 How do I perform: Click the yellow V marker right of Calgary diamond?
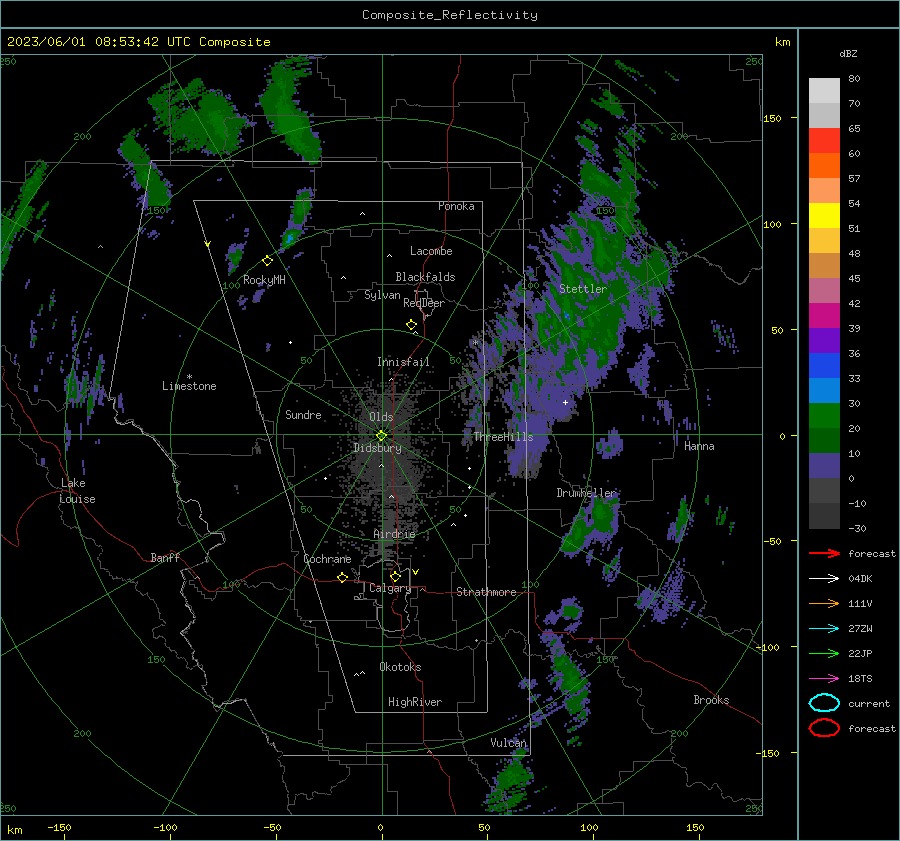[416, 572]
